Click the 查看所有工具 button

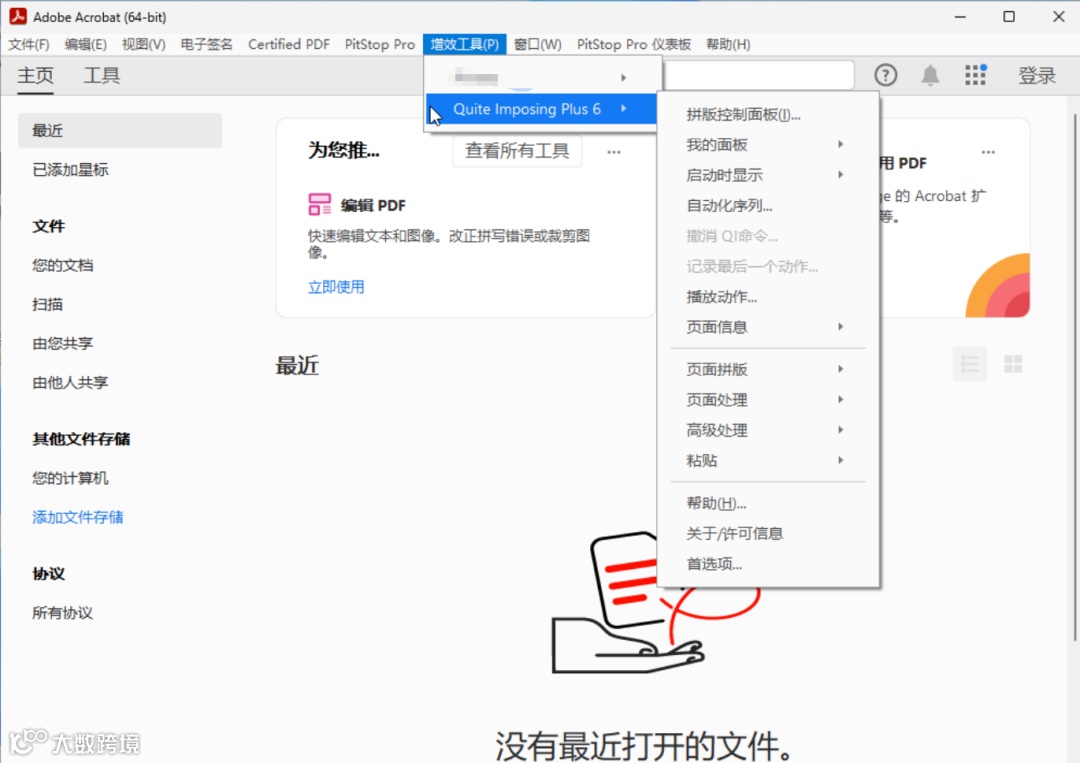(x=517, y=151)
